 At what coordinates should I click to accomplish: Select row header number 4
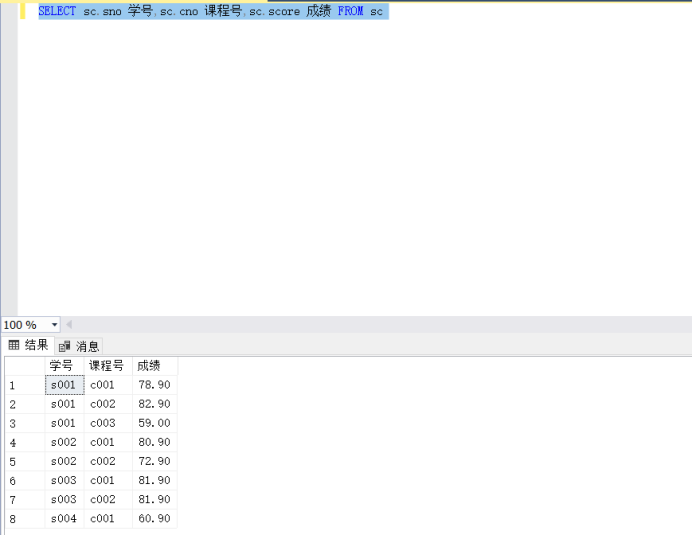pyautogui.click(x=25, y=442)
